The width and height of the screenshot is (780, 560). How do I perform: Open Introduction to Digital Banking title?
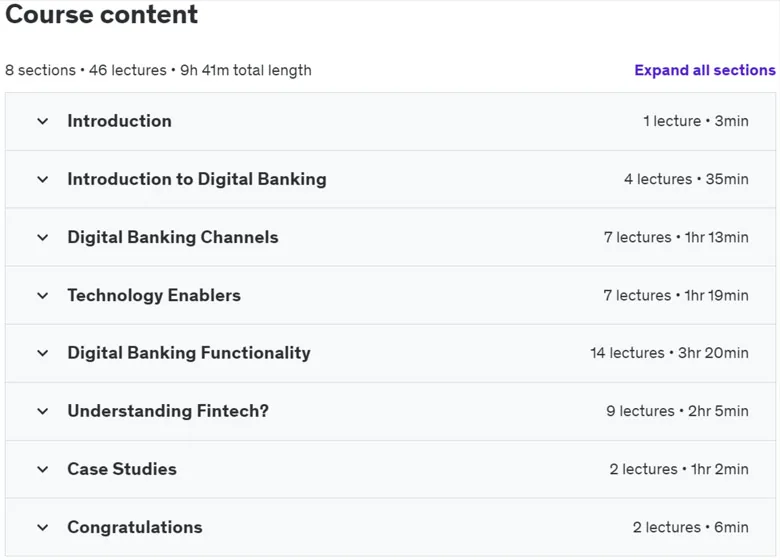[197, 179]
